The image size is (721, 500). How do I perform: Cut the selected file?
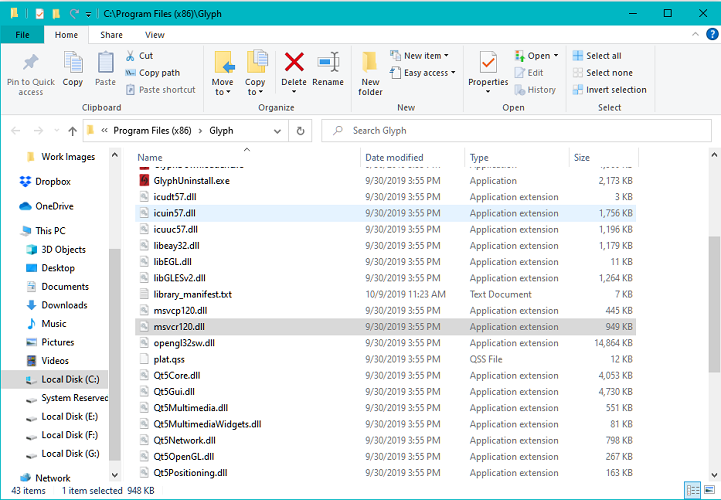coord(139,56)
